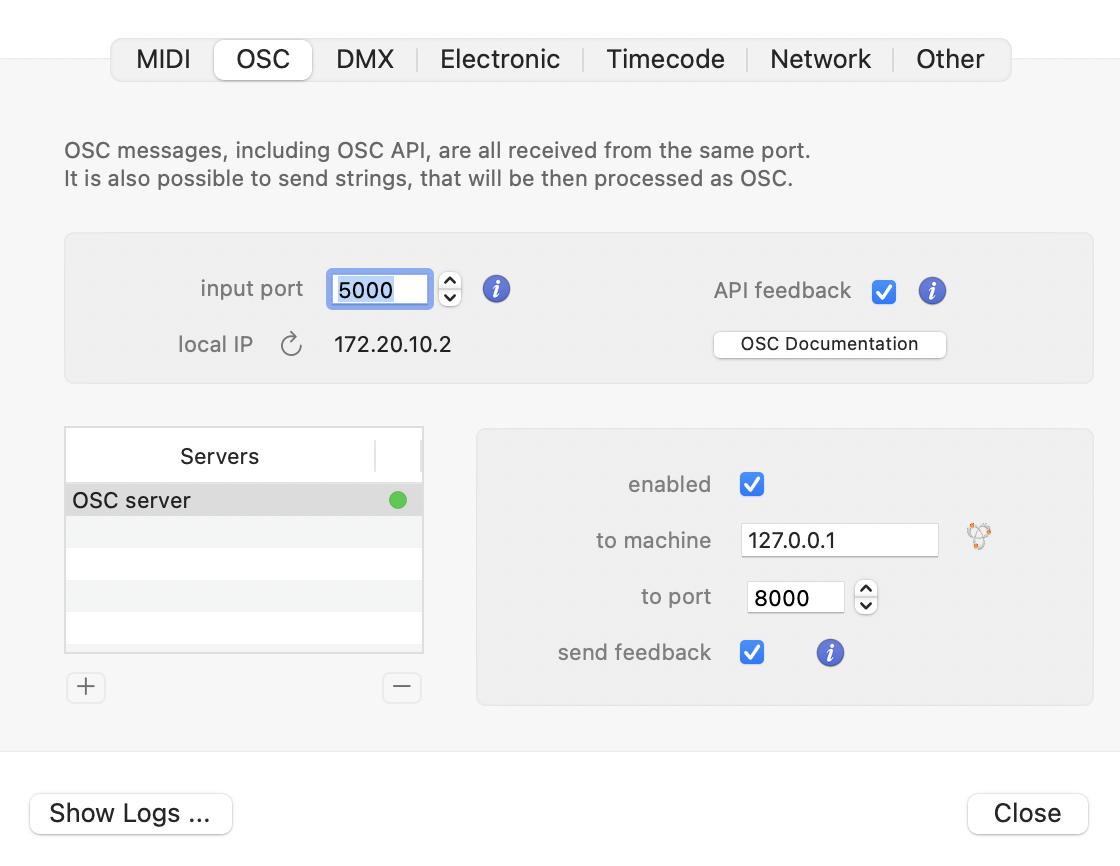1120x866 pixels.
Task: Decrease input port with stepper down arrow
Action: point(450,297)
